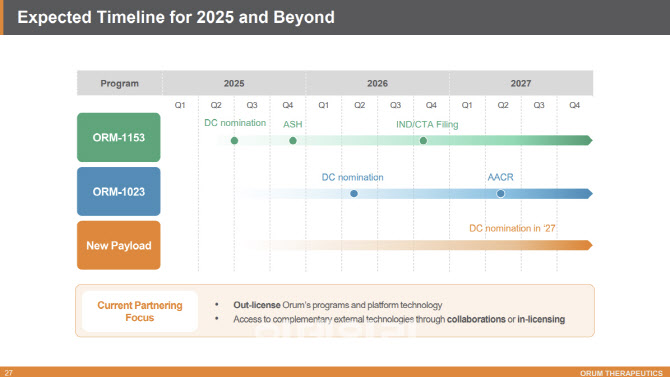Click the Out-license bold text
Screen dimensions: 670x377
pyautogui.click(x=257, y=305)
